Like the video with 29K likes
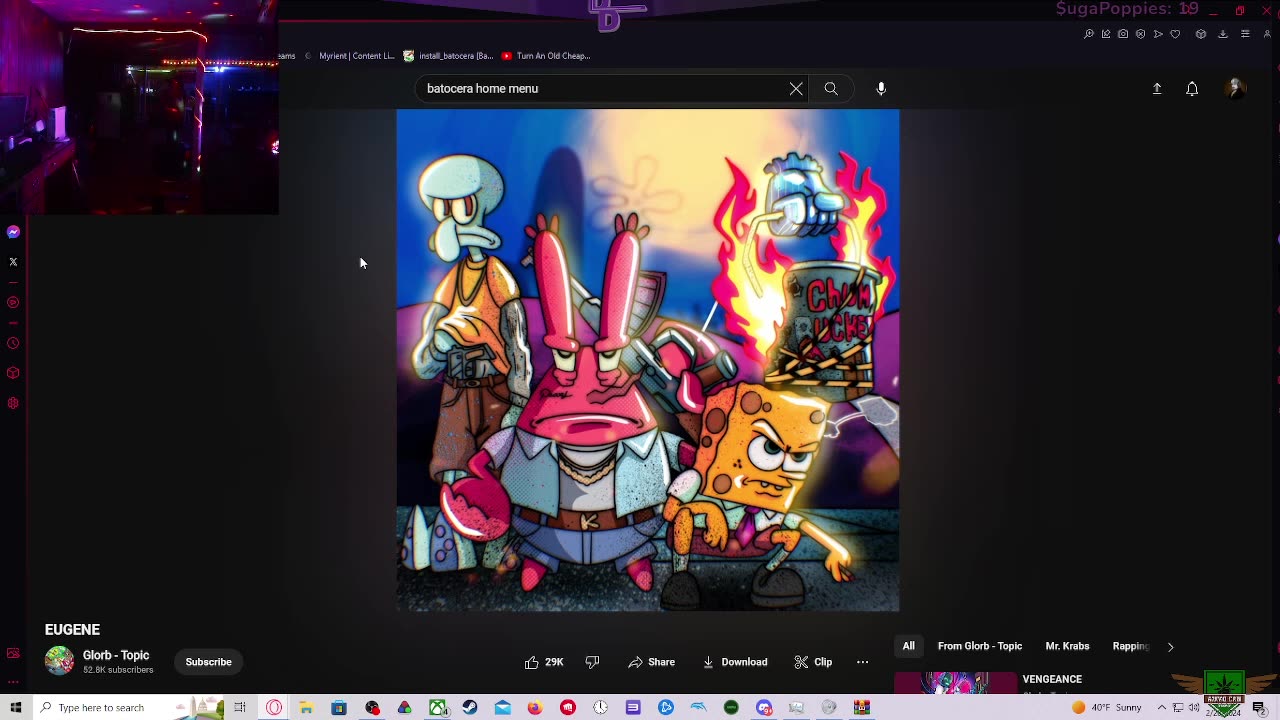1280x720 pixels. [x=544, y=662]
